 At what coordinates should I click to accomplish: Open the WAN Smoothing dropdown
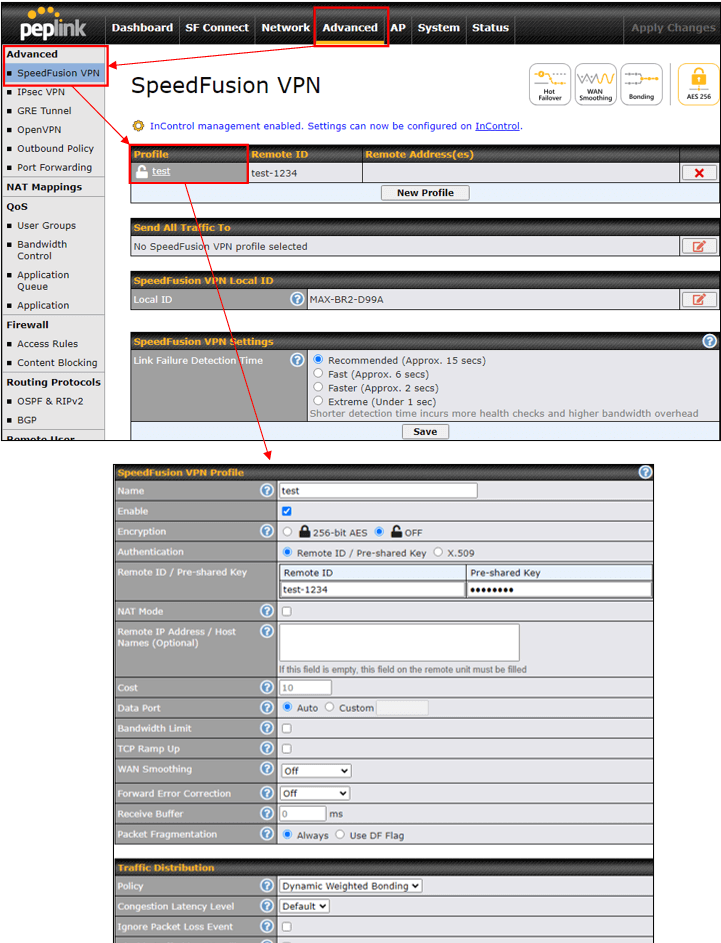[x=315, y=771]
